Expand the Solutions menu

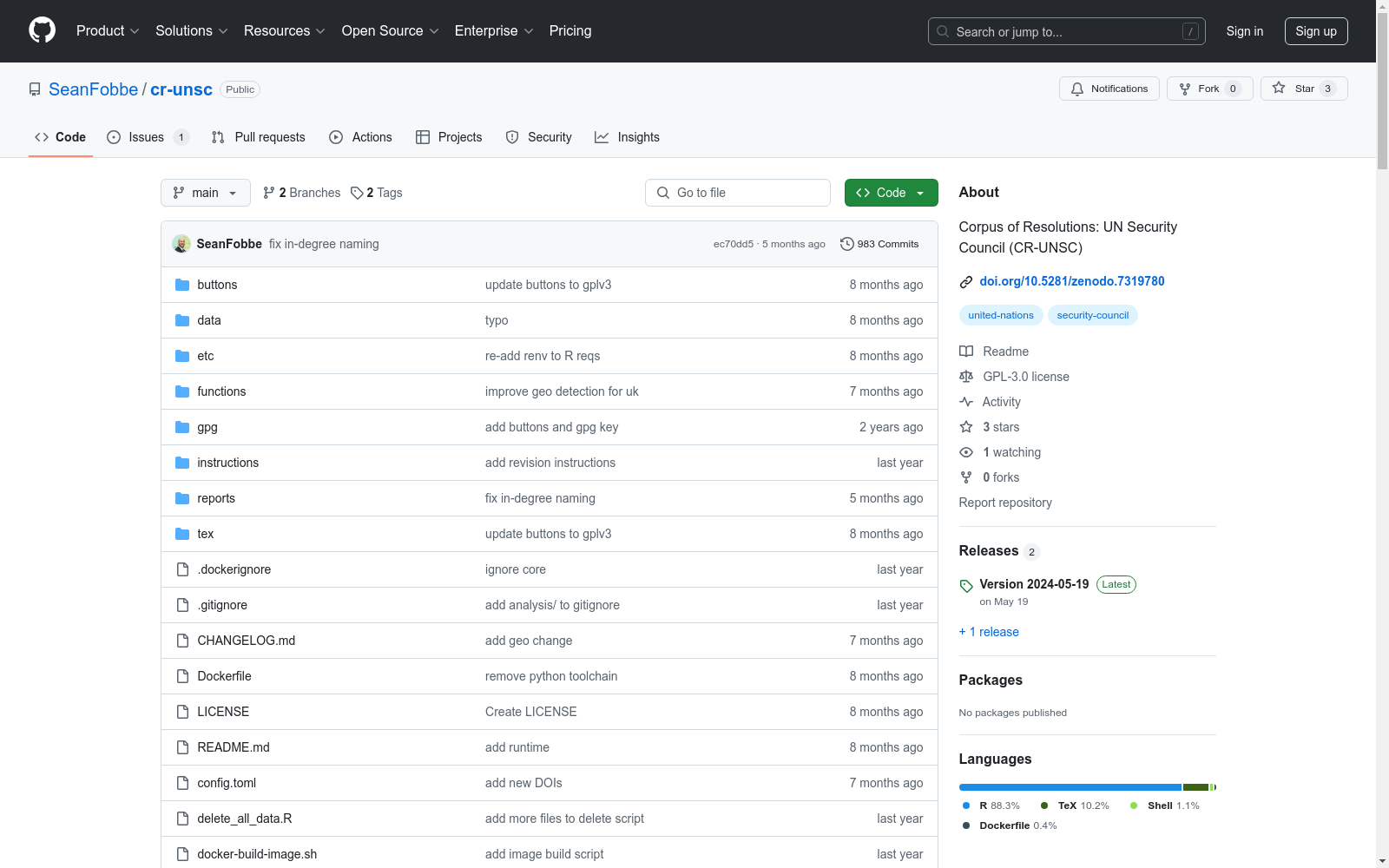click(x=192, y=31)
